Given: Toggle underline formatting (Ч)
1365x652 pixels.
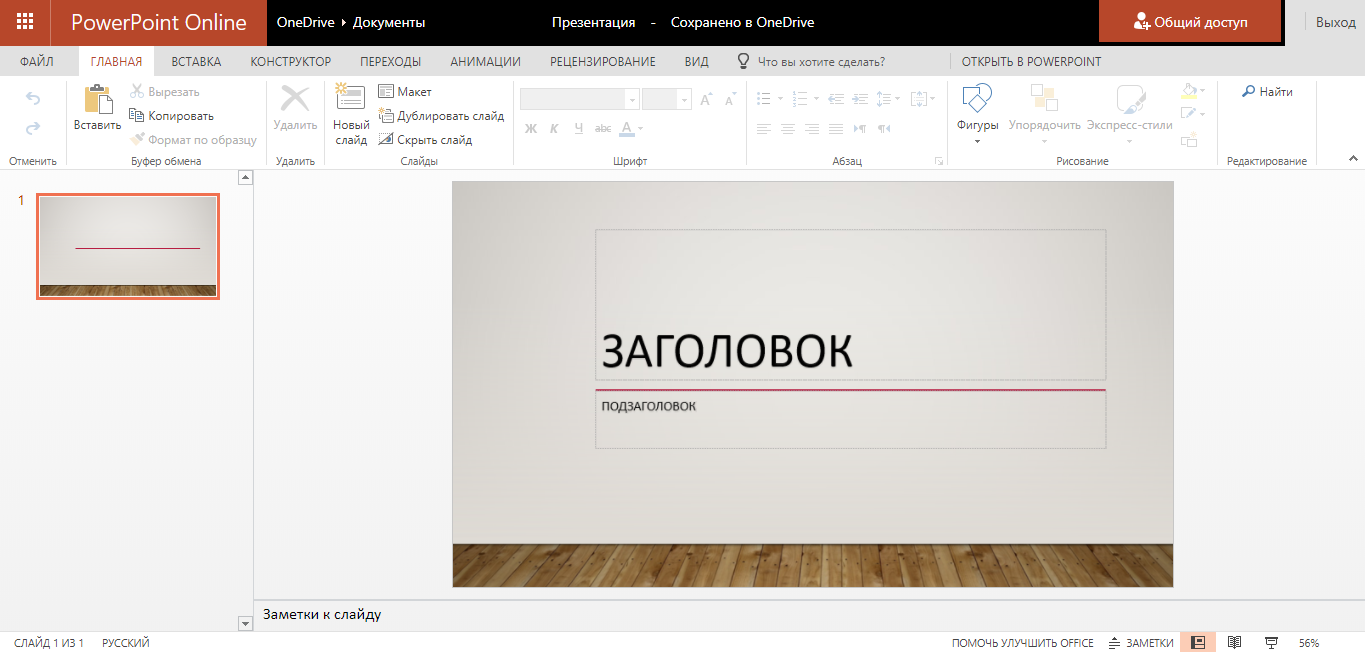Looking at the screenshot, I should (x=578, y=128).
